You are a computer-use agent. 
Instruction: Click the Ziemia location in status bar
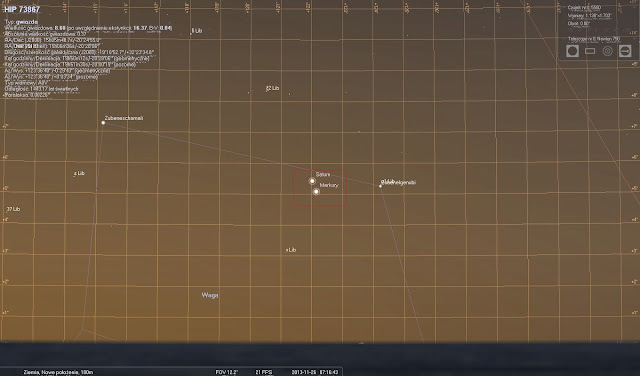tap(58, 372)
